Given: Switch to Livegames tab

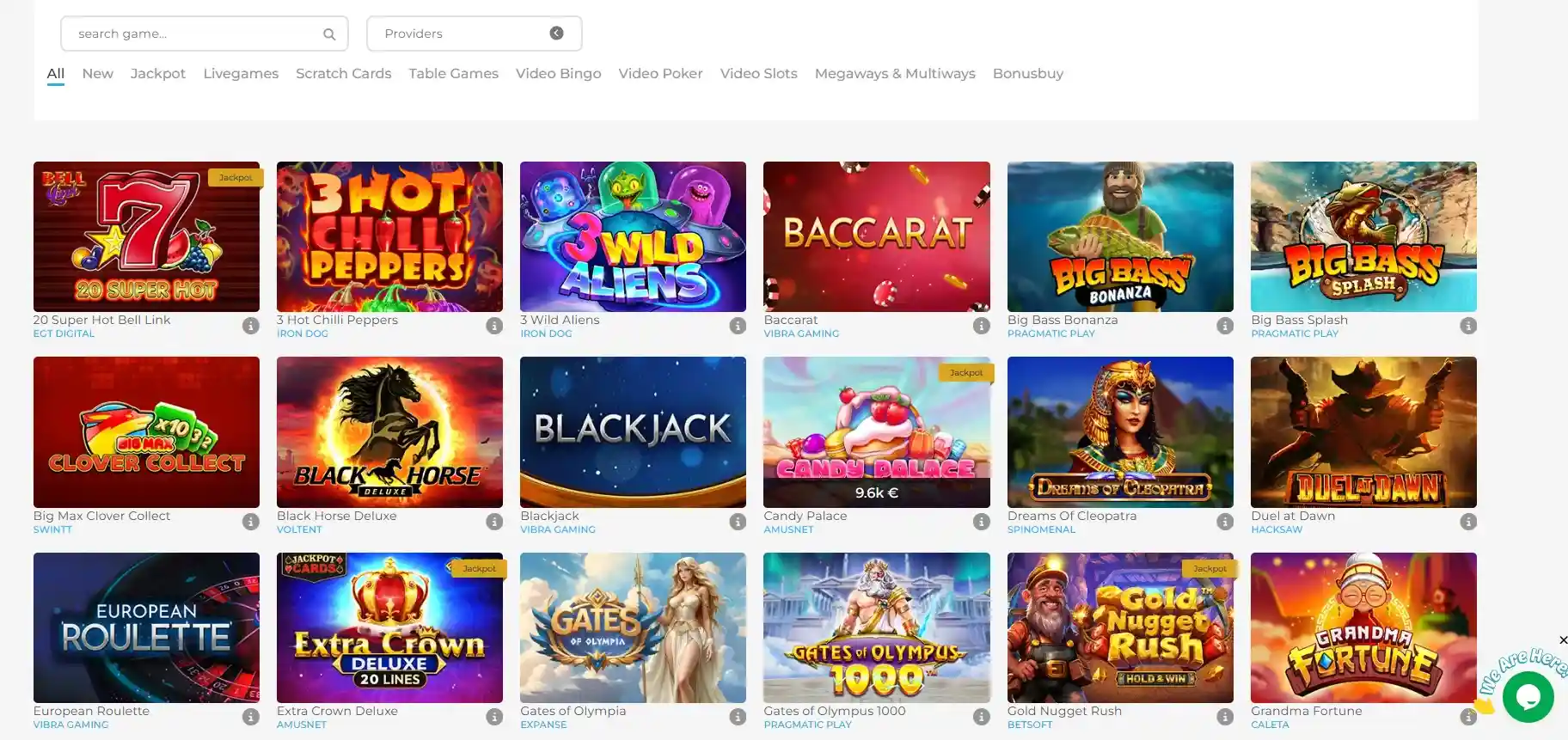Looking at the screenshot, I should (241, 74).
